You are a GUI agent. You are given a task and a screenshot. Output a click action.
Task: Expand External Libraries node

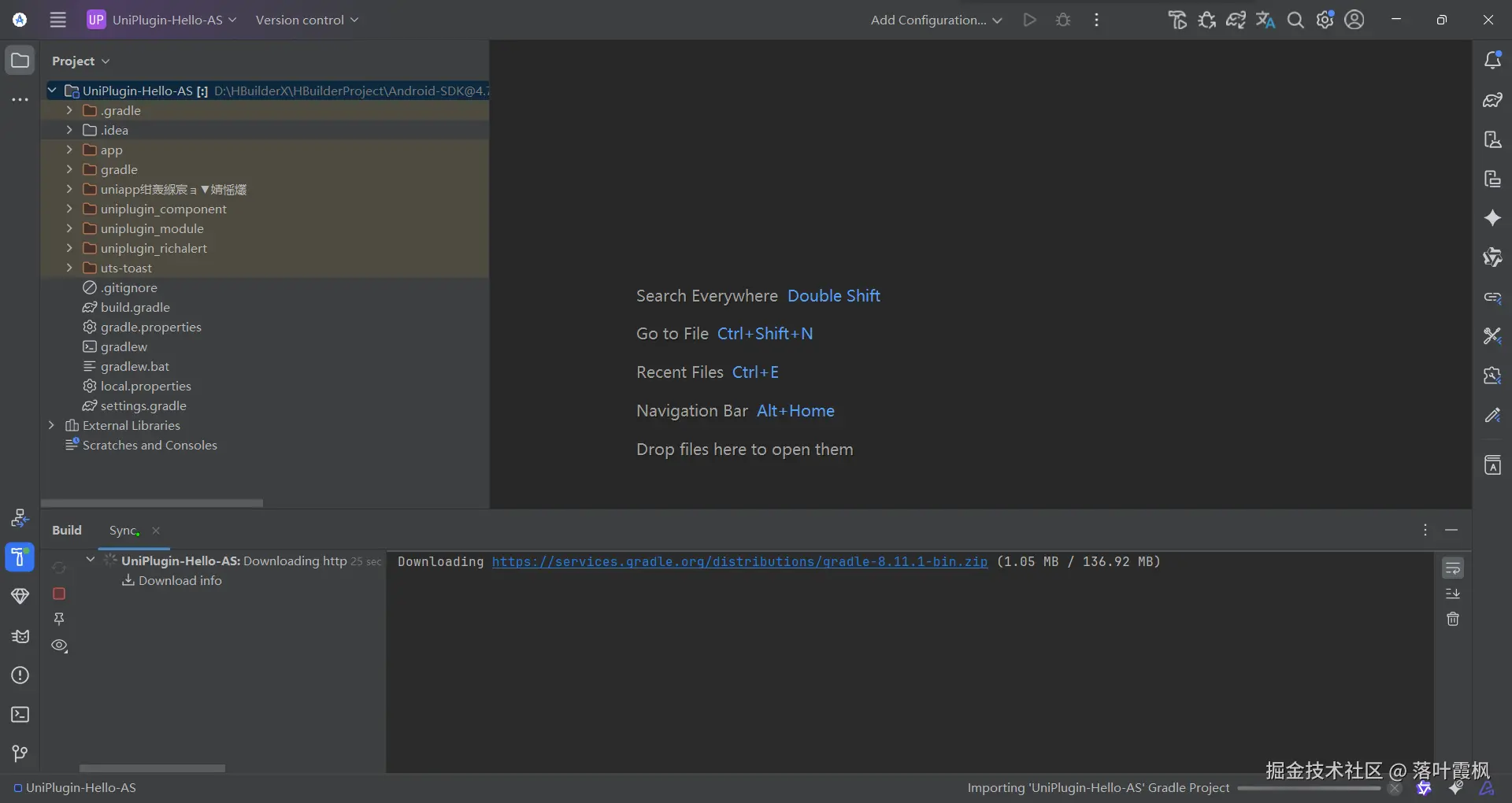(x=51, y=425)
